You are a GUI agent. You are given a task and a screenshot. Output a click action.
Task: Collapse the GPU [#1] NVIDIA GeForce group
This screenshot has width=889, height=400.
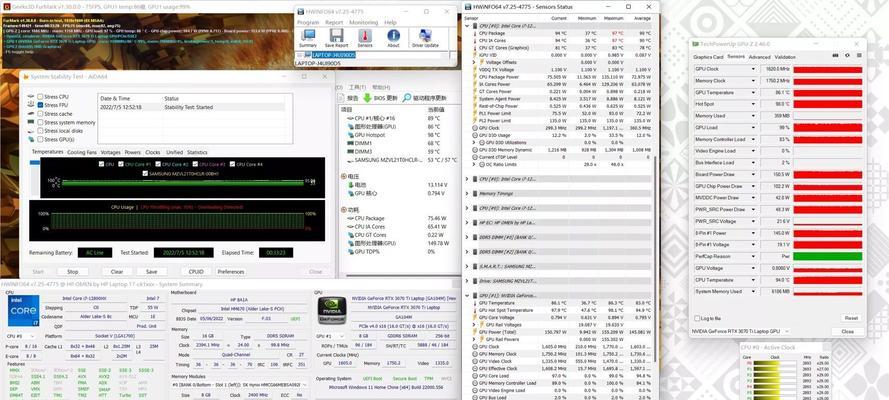point(467,295)
